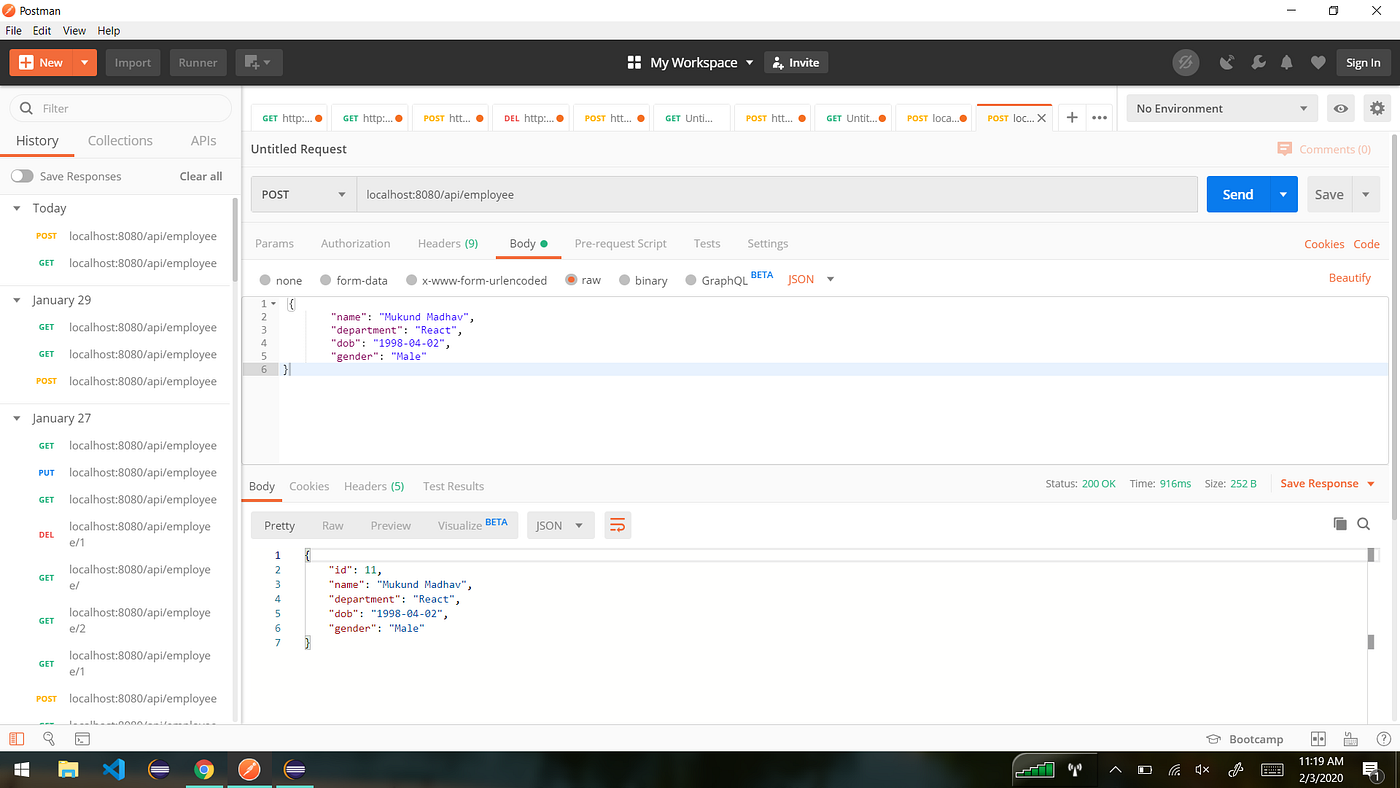Add a new request tab with plus icon
Viewport: 1400px width, 788px height.
pyautogui.click(x=1072, y=117)
